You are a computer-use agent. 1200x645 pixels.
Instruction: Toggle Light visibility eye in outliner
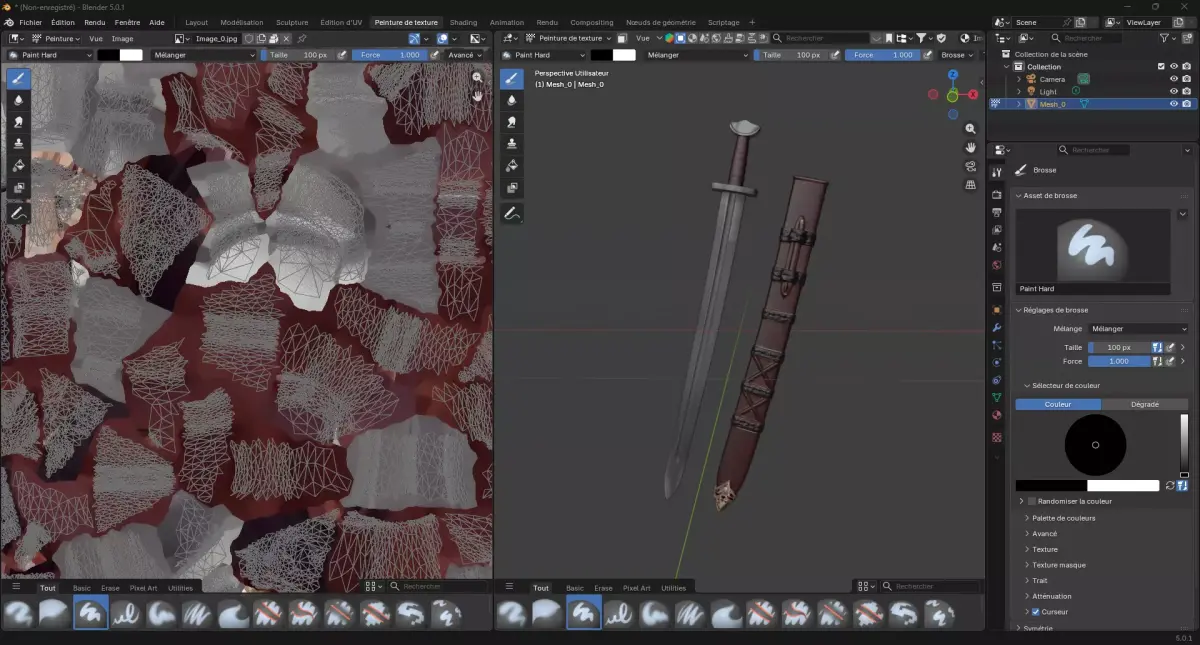pyautogui.click(x=1174, y=91)
